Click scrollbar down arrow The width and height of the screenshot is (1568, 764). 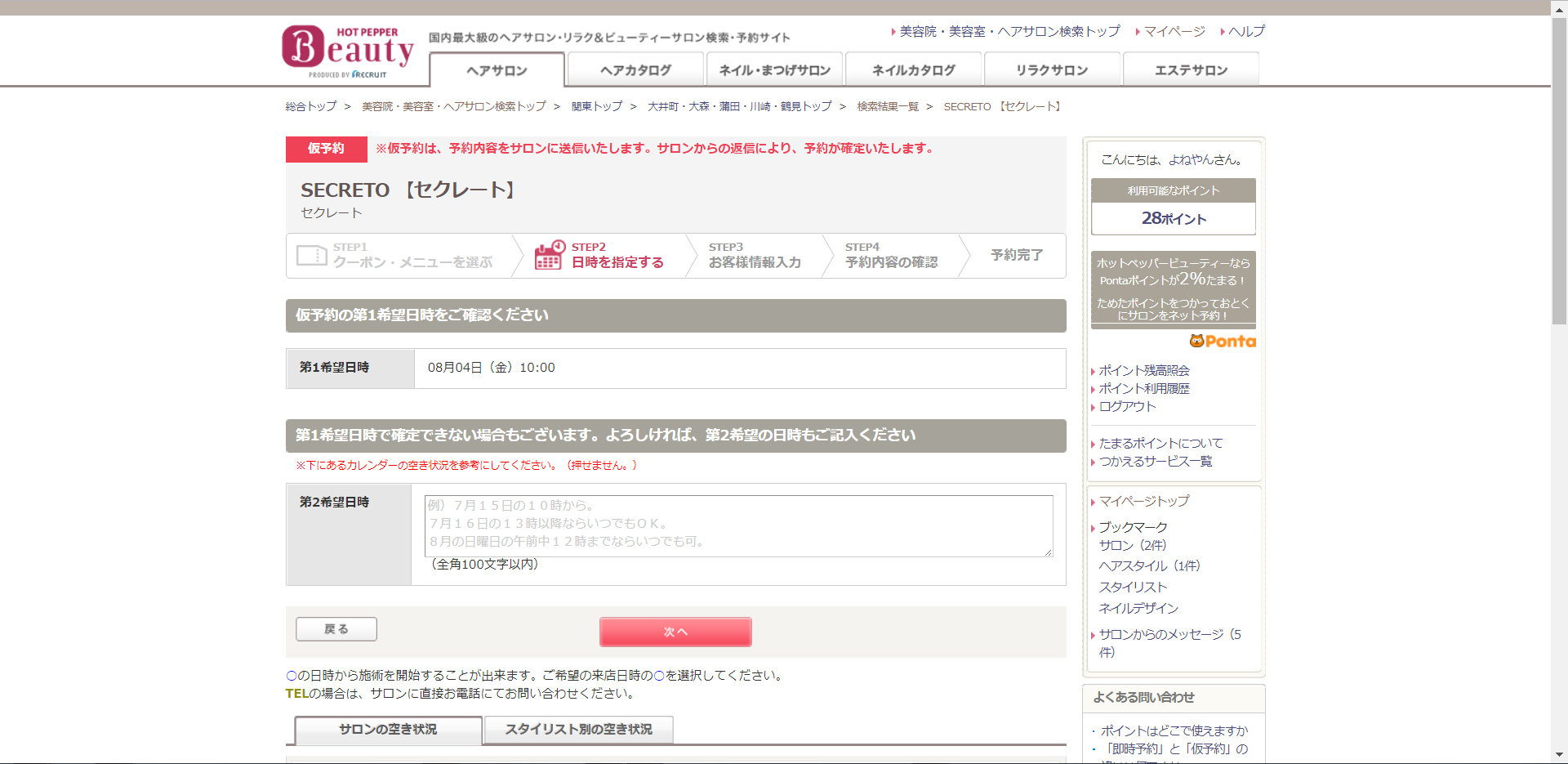pyautogui.click(x=1559, y=756)
